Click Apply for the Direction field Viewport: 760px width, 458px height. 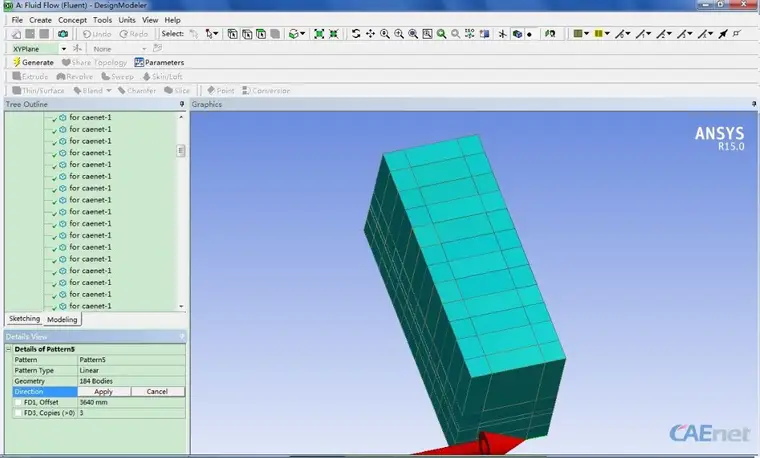(x=103, y=392)
